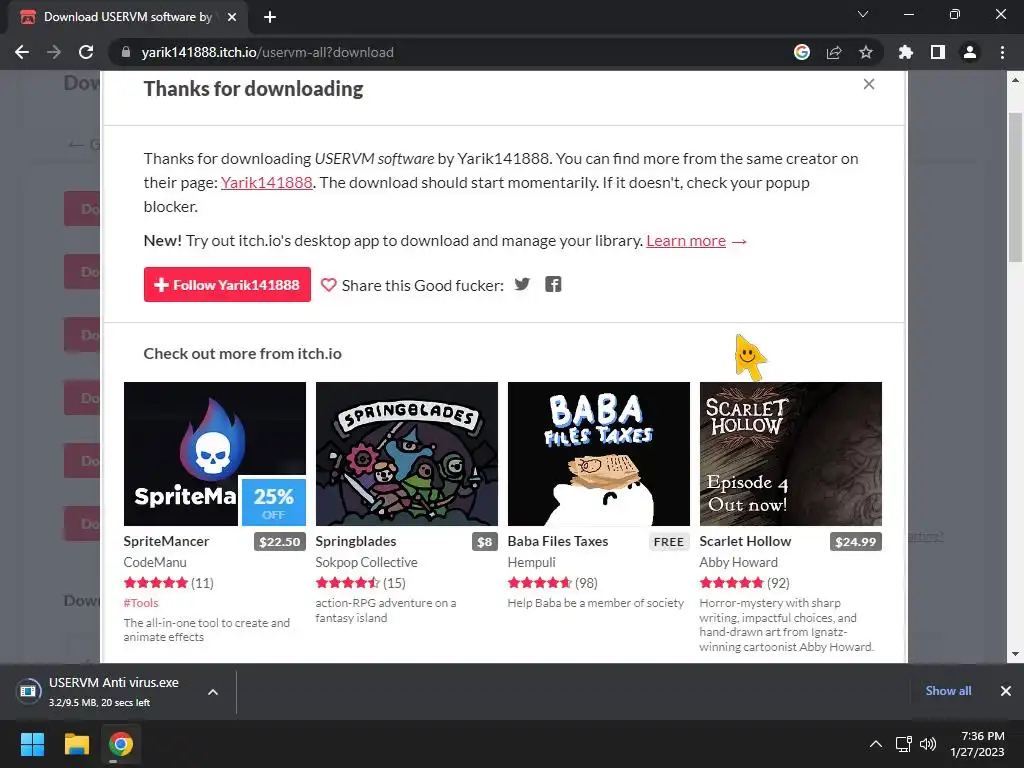Open the SpriteMancer thumbnail
1024x768 pixels.
tap(215, 454)
